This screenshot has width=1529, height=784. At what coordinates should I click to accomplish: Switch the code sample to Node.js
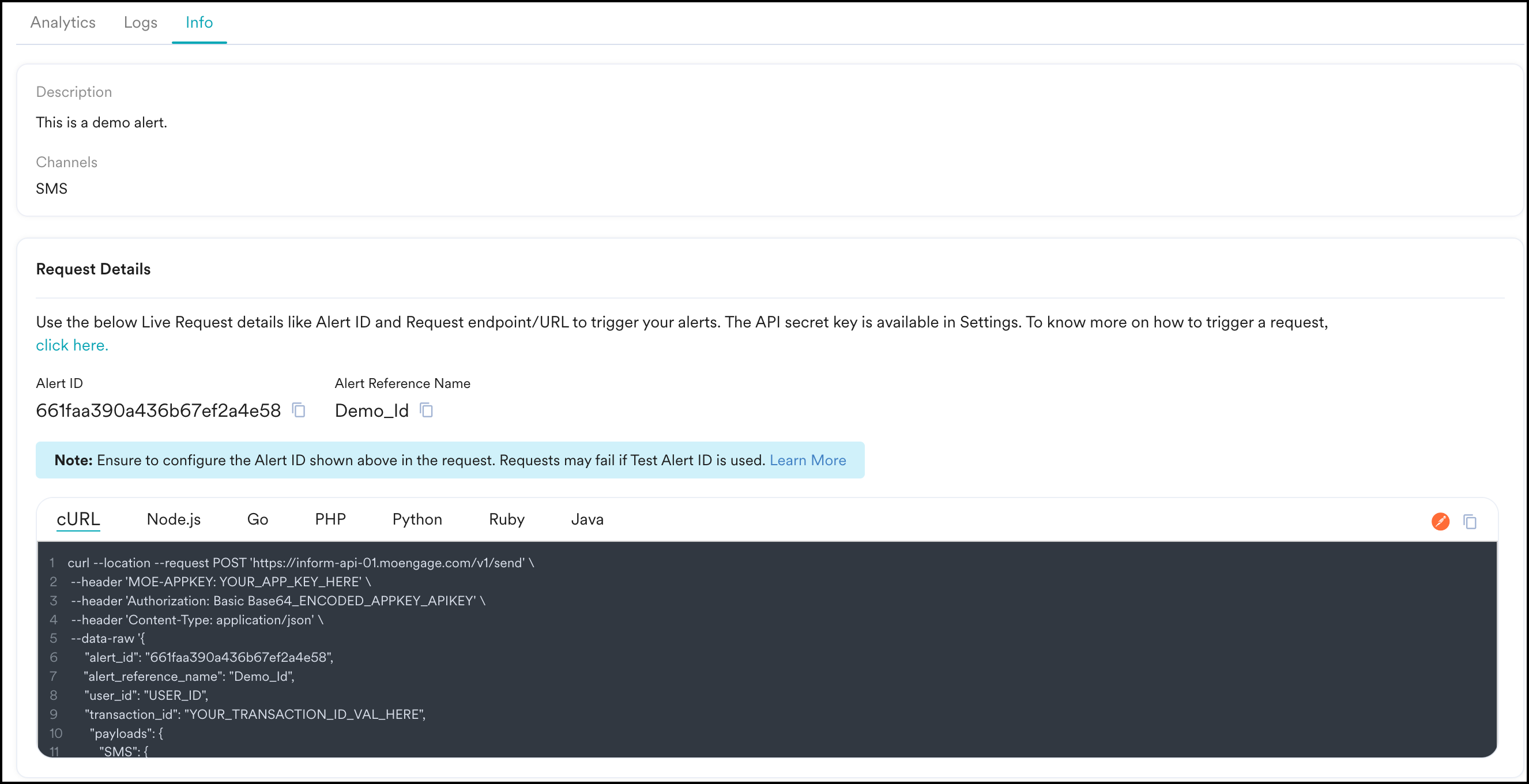pyautogui.click(x=174, y=519)
